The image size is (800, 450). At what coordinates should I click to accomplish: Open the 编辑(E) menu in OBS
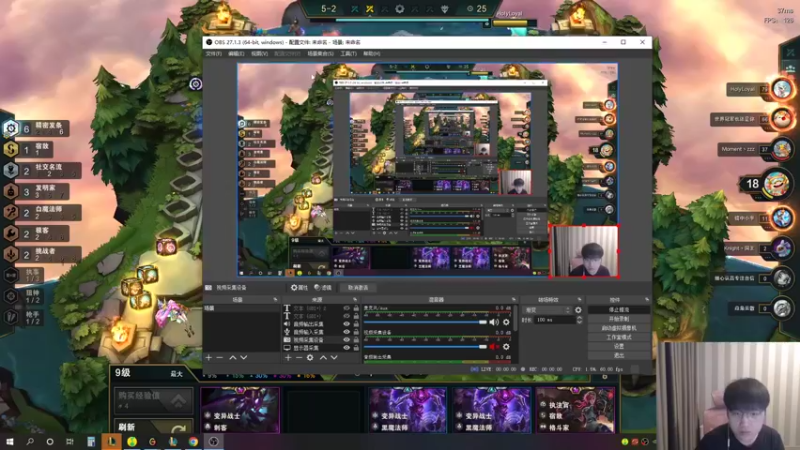pyautogui.click(x=236, y=54)
